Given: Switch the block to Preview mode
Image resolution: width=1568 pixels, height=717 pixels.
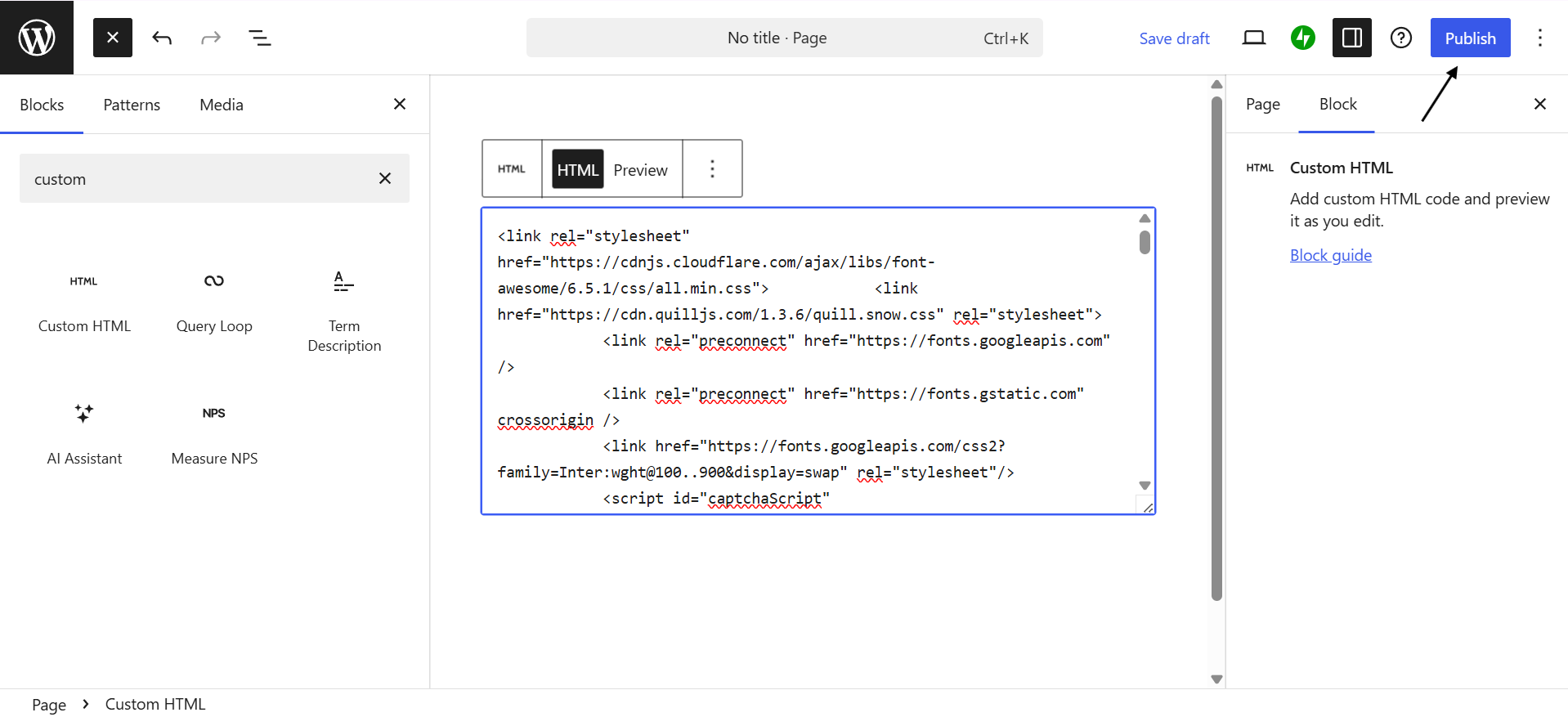Looking at the screenshot, I should click(x=640, y=169).
